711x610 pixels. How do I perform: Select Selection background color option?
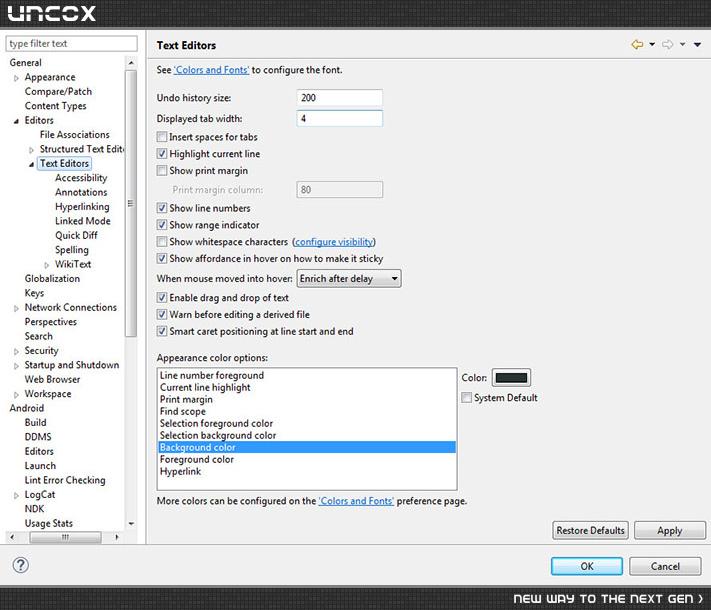[x=307, y=435]
